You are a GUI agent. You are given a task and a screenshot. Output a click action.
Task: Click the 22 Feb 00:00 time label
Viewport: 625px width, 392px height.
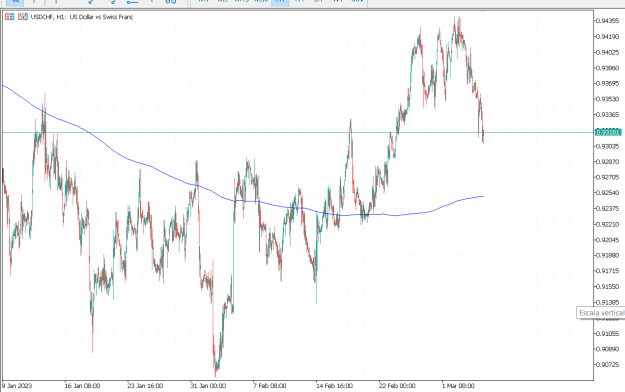click(397, 386)
